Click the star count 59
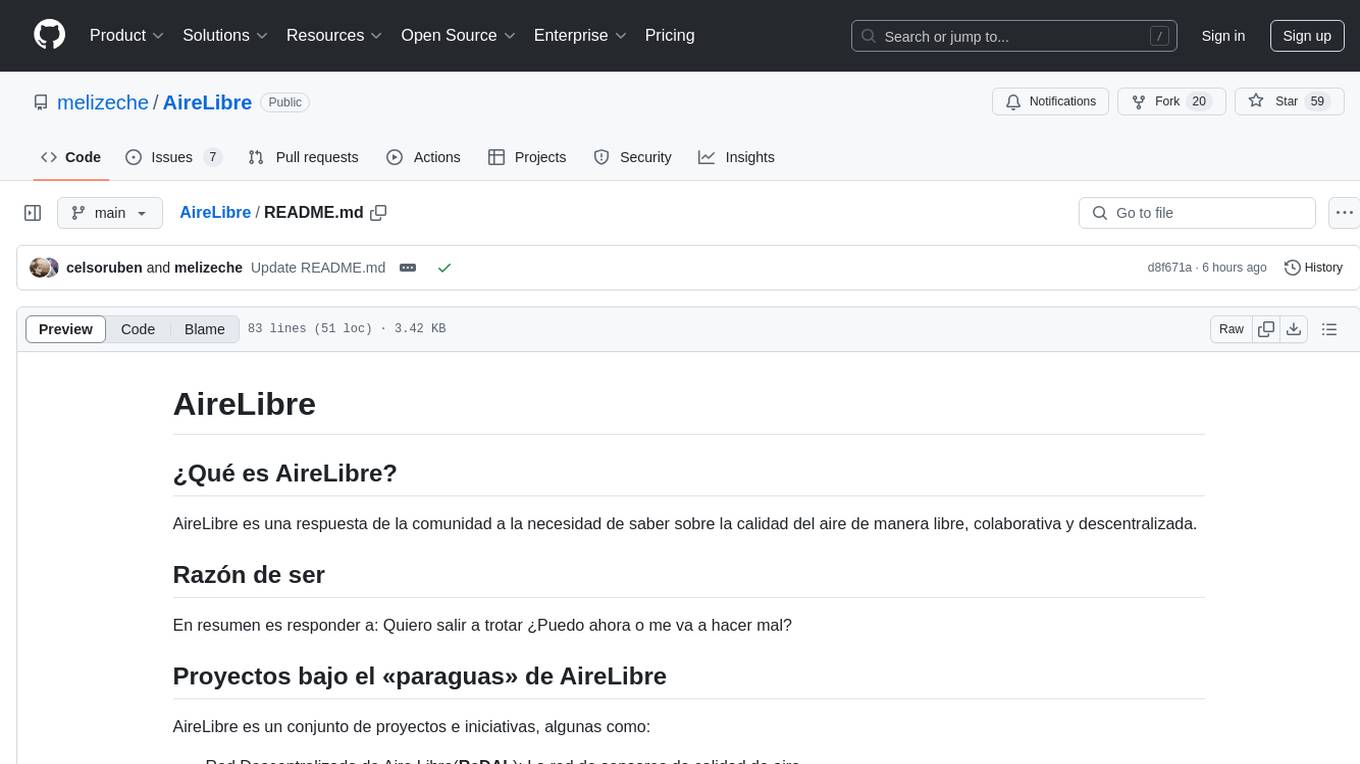The width and height of the screenshot is (1360, 764). 1317,101
